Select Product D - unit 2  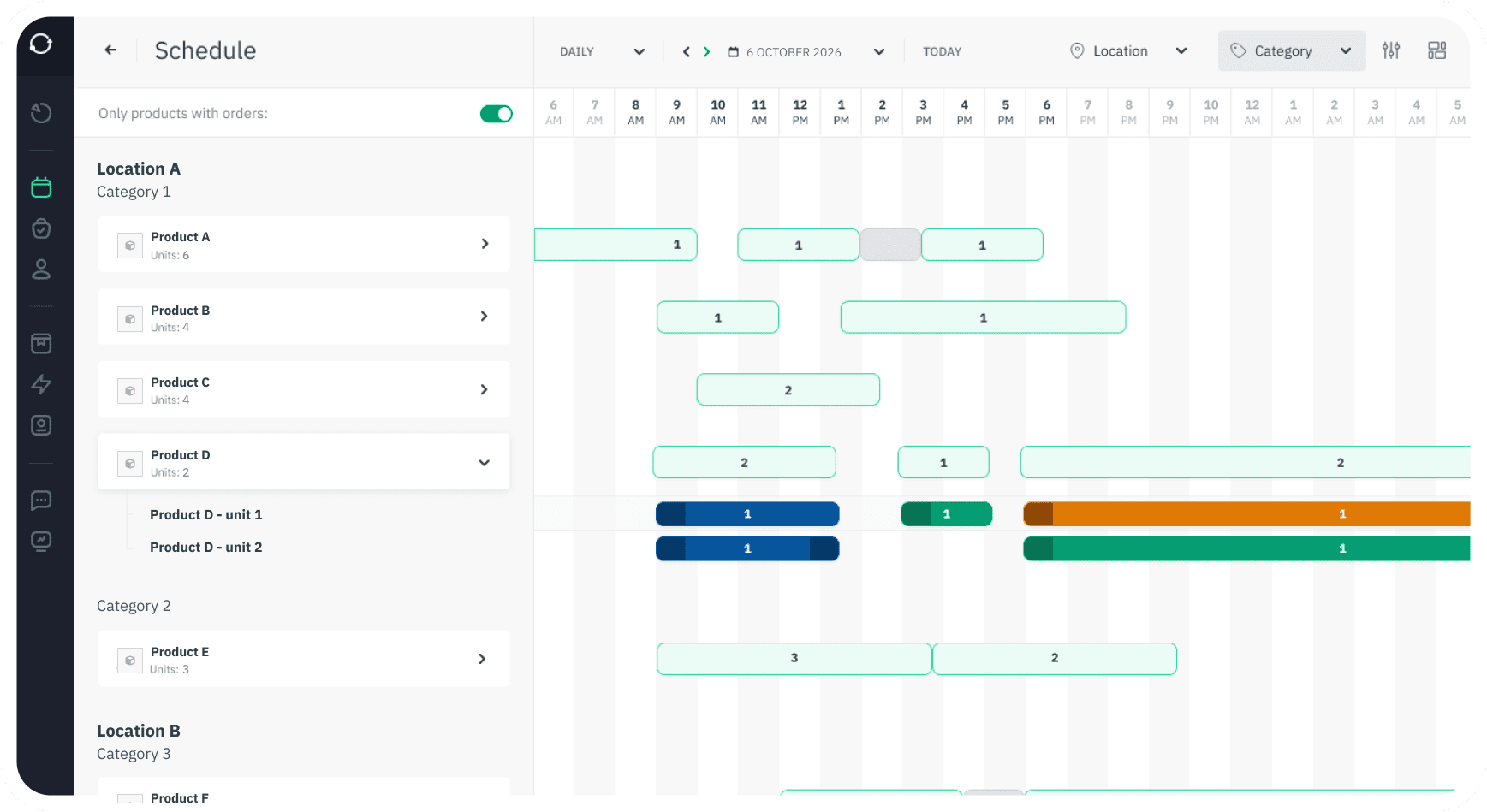206,547
